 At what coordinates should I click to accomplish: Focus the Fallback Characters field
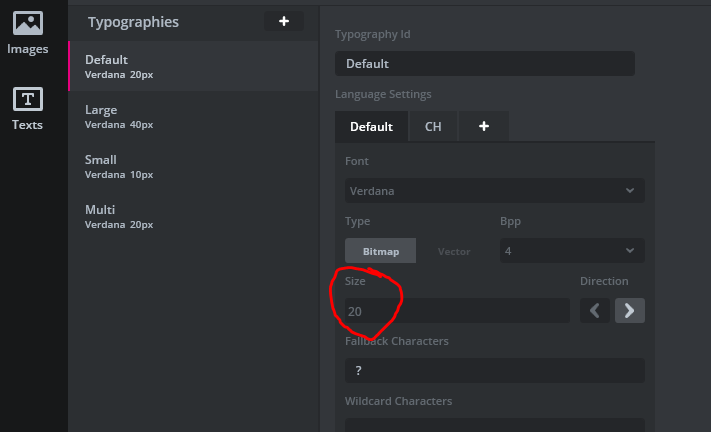[494, 370]
